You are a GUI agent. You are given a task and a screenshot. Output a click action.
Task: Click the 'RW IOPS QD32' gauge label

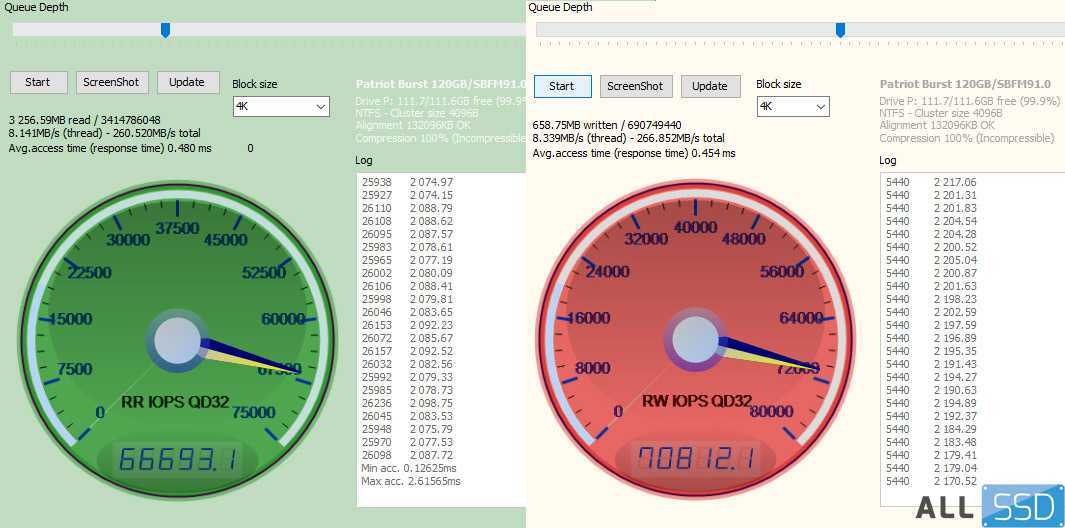(695, 403)
